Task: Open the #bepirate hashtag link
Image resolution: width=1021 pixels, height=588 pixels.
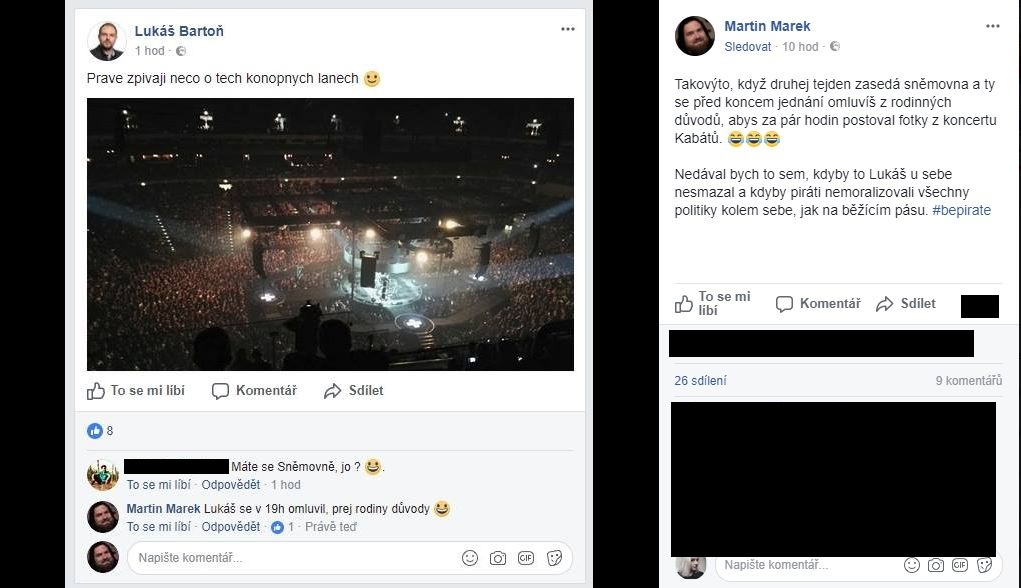Action: [961, 210]
